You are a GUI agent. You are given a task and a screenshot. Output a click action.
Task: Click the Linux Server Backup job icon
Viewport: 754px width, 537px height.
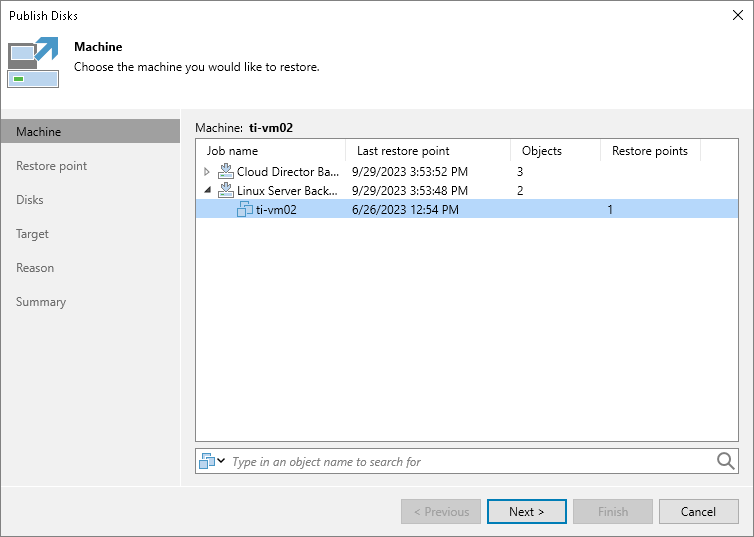pyautogui.click(x=226, y=190)
